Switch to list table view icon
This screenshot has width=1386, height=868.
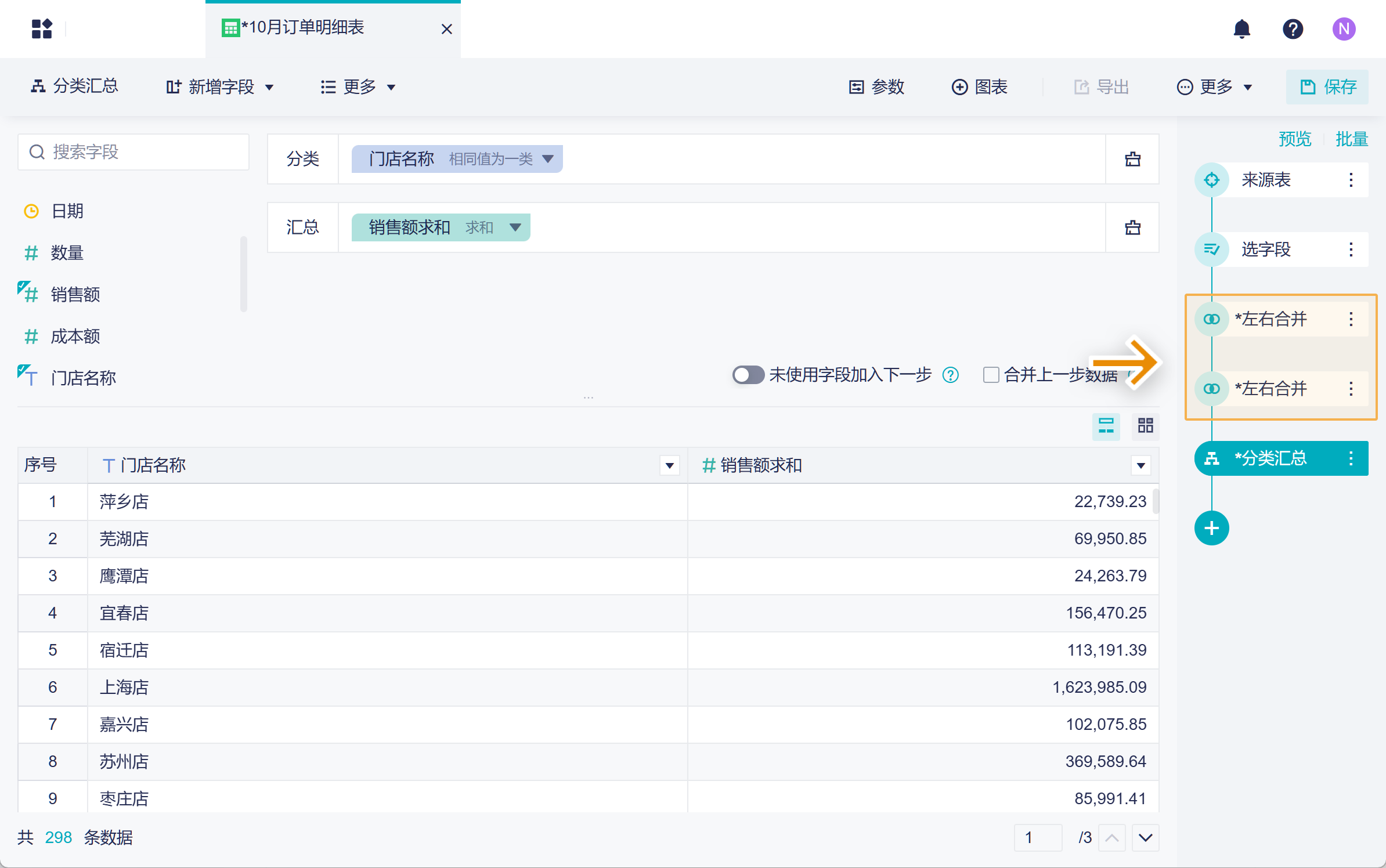pyautogui.click(x=1106, y=426)
